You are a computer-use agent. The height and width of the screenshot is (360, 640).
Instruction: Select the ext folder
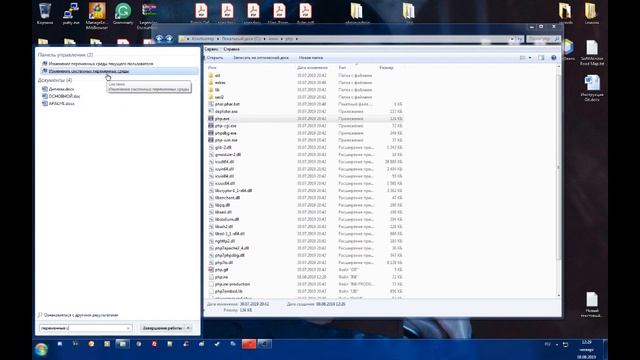click(218, 76)
